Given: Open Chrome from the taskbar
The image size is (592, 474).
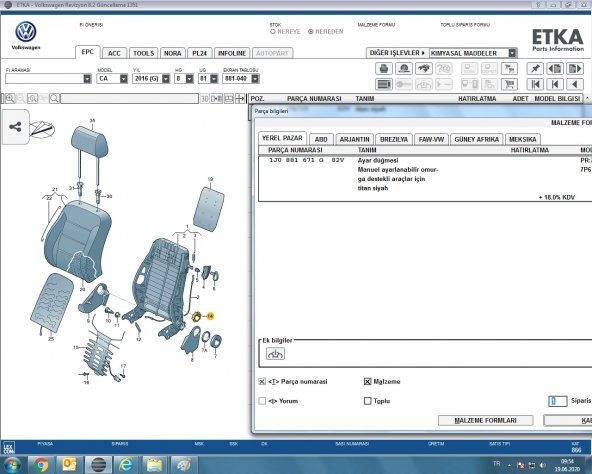Looking at the screenshot, I should pos(41,464).
